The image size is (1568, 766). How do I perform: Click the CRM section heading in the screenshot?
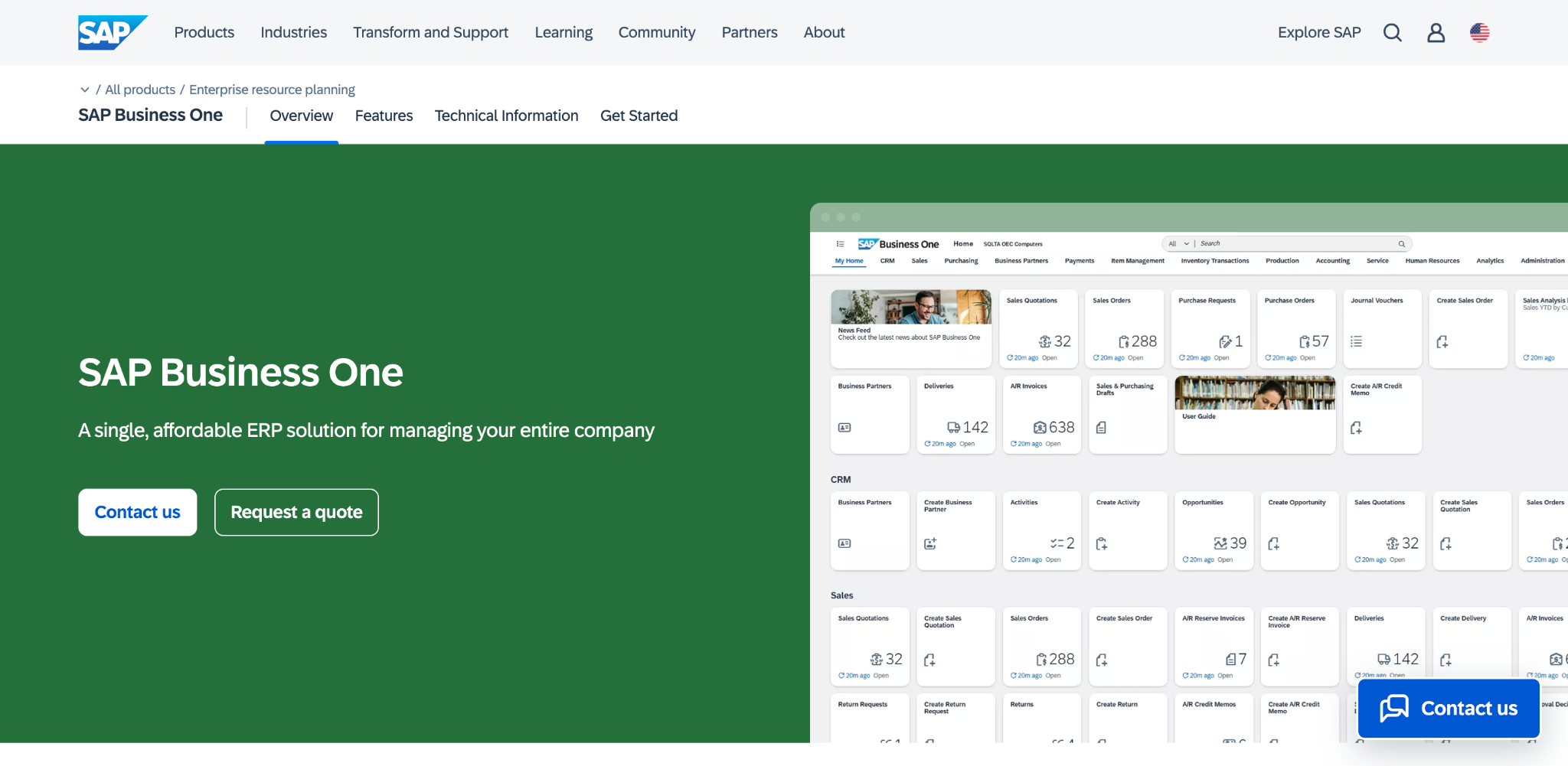click(841, 480)
